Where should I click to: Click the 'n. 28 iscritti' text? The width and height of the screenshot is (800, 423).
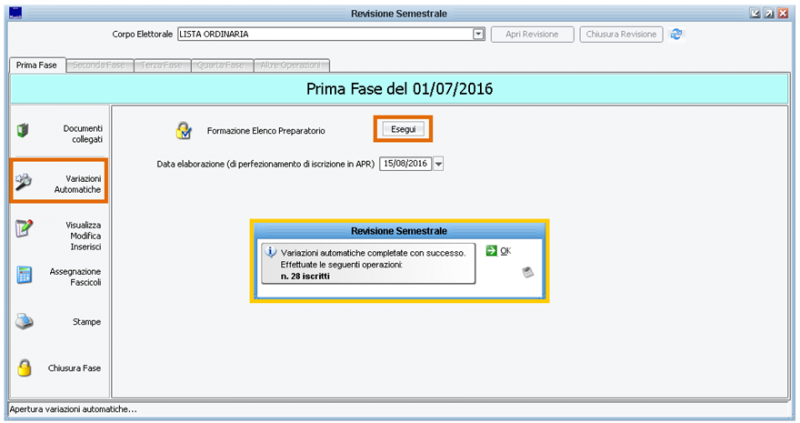pyautogui.click(x=305, y=276)
